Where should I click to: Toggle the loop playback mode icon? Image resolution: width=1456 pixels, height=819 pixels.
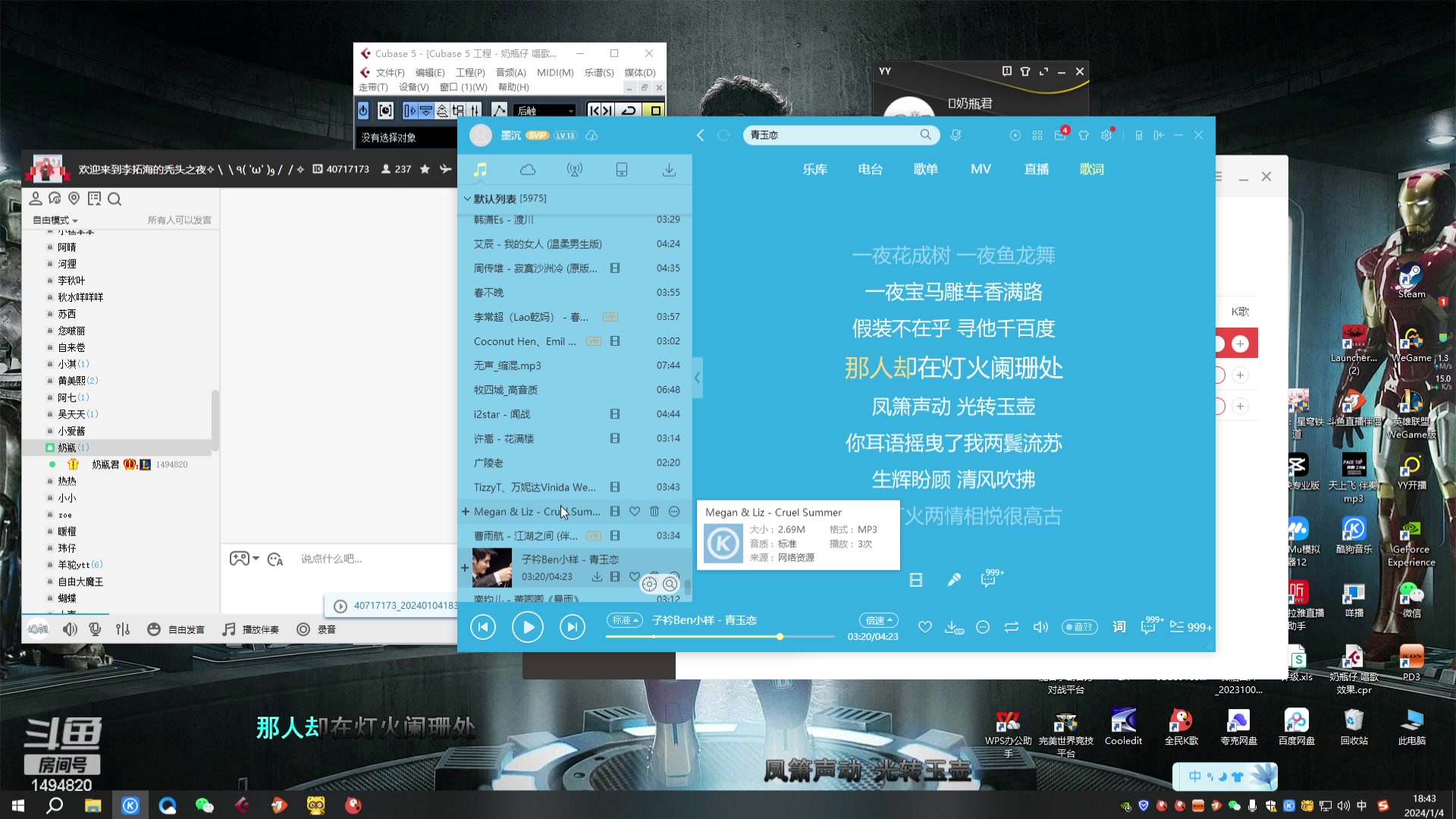(x=1012, y=627)
